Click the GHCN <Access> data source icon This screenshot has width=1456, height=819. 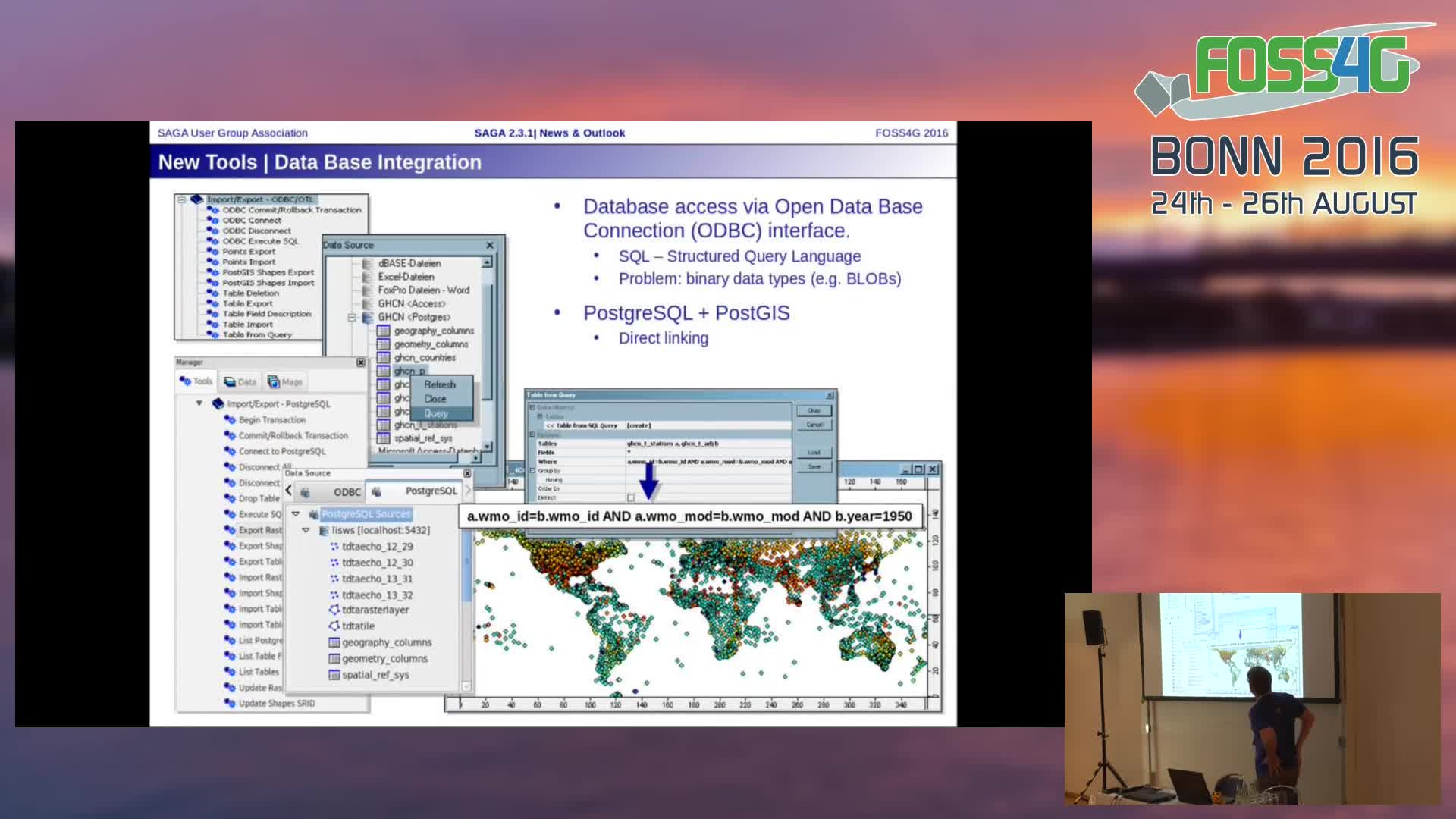click(368, 303)
